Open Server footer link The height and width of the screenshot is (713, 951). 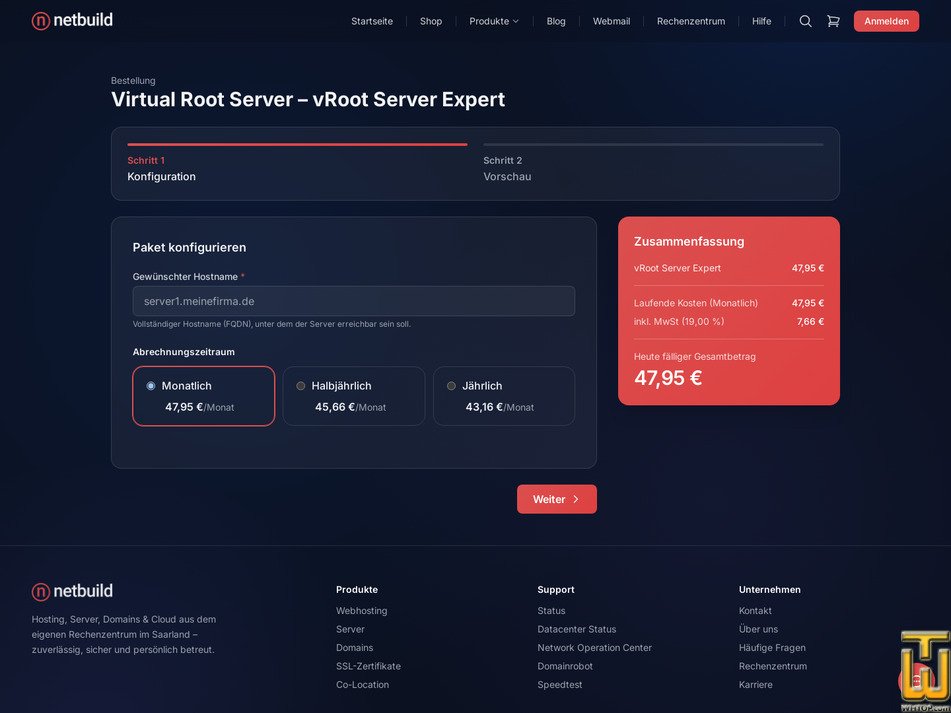[x=350, y=629]
